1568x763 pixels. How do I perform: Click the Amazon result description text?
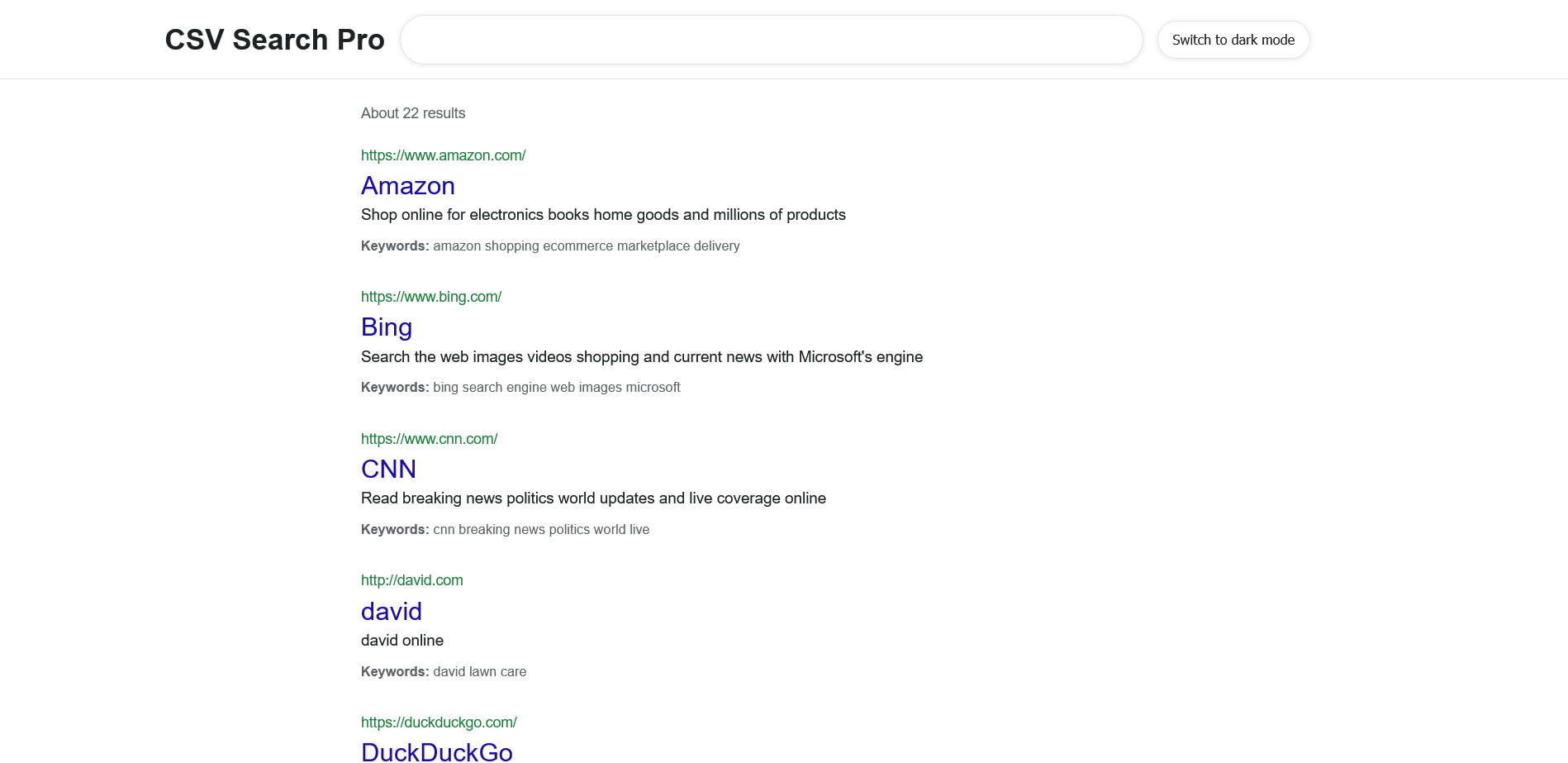603,215
